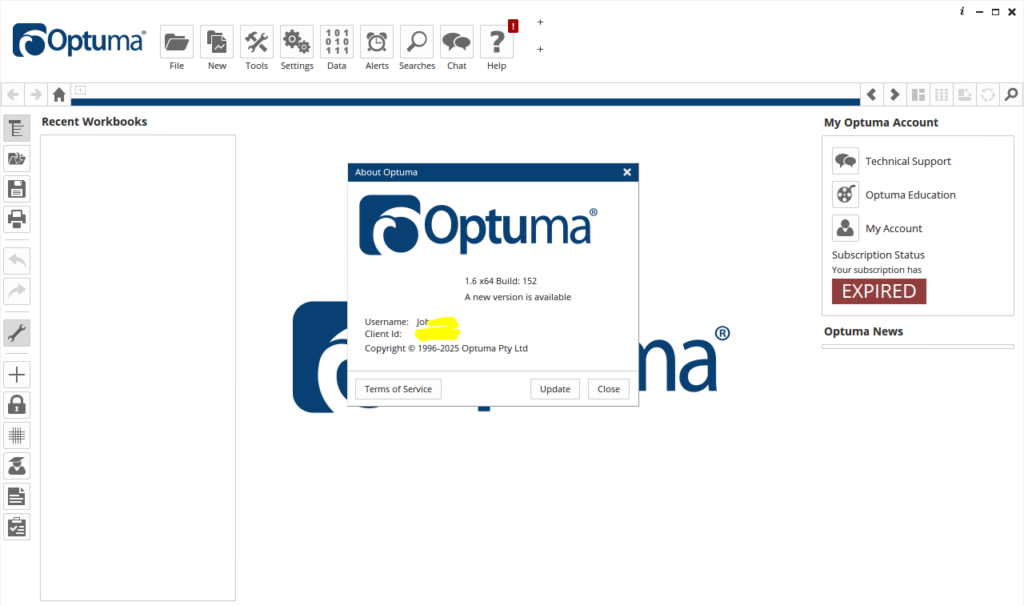Viewport: 1024px width, 606px height.
Task: Open Settings gears icon
Action: [296, 42]
